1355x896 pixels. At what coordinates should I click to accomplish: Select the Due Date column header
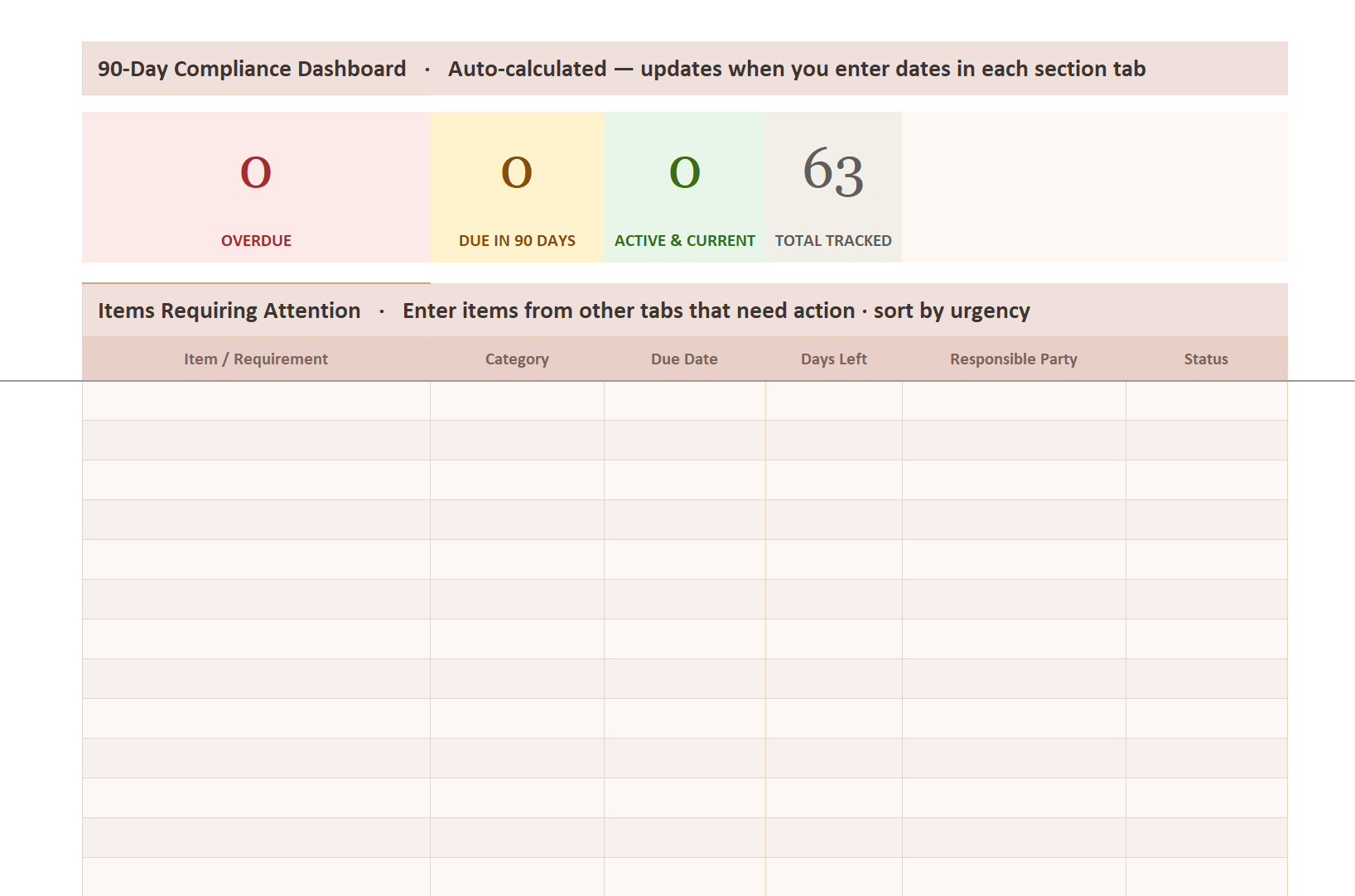click(x=685, y=359)
